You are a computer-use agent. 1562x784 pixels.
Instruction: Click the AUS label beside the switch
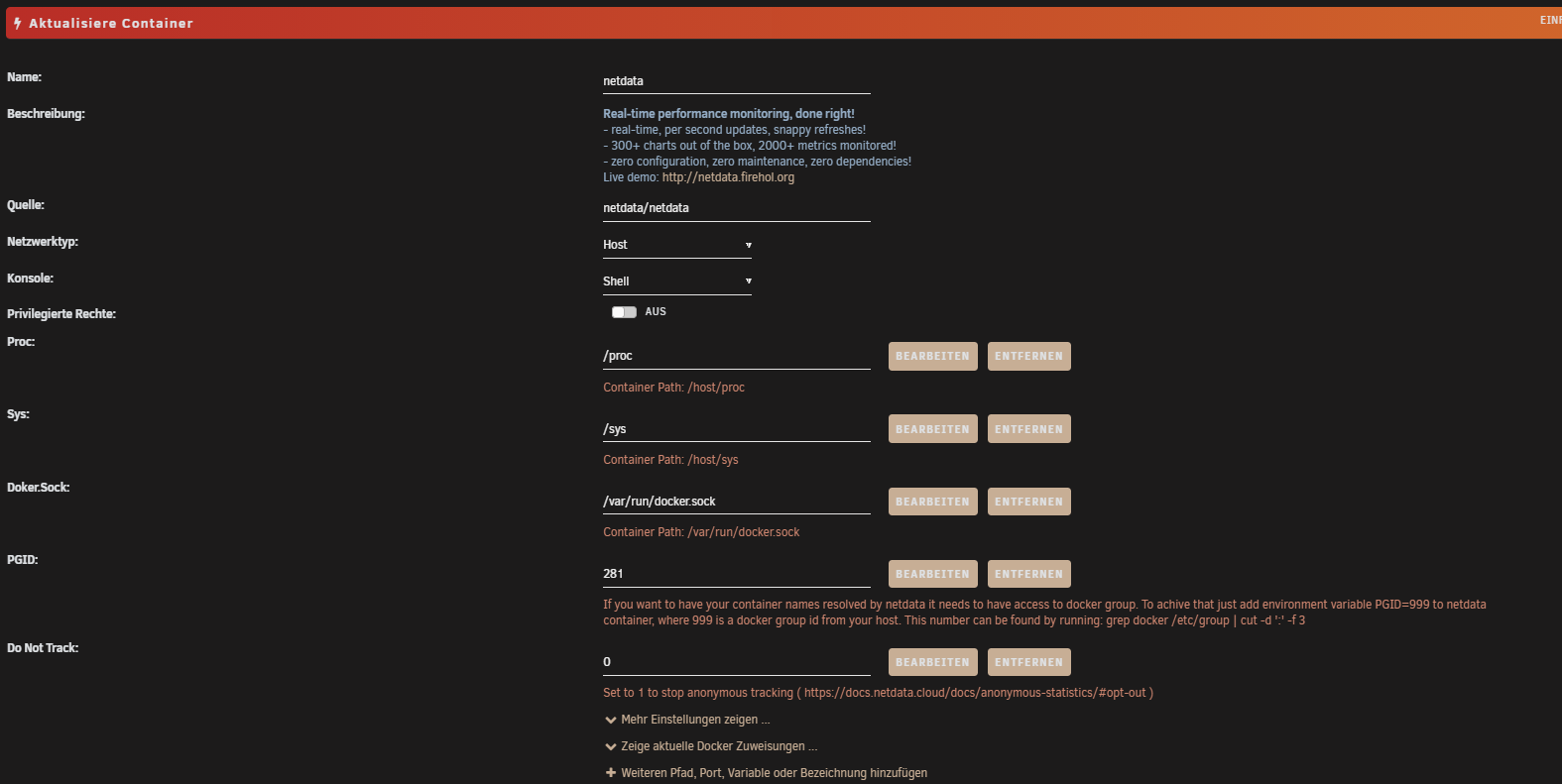(656, 312)
